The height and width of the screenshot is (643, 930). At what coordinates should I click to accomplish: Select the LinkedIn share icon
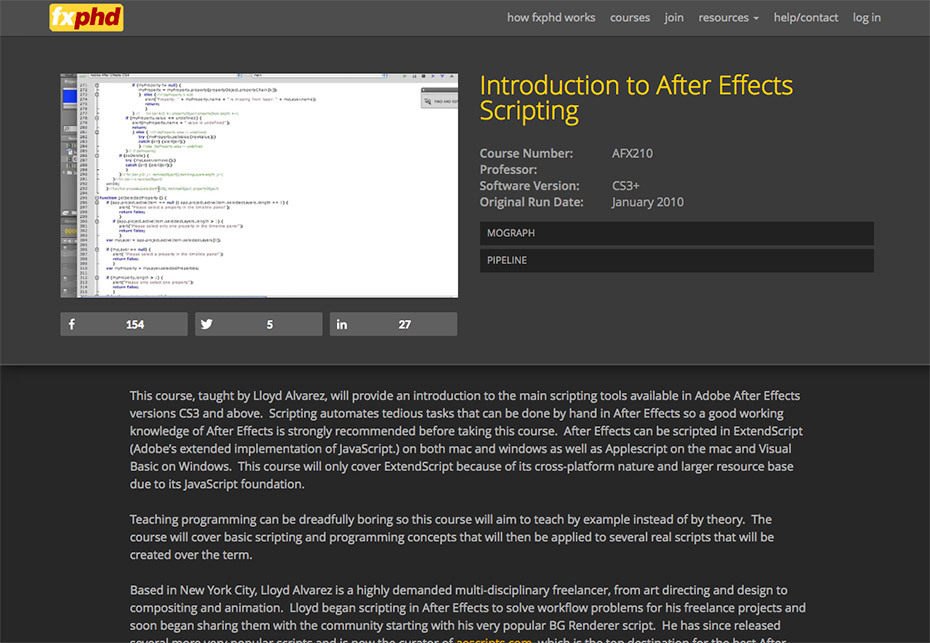tap(341, 323)
